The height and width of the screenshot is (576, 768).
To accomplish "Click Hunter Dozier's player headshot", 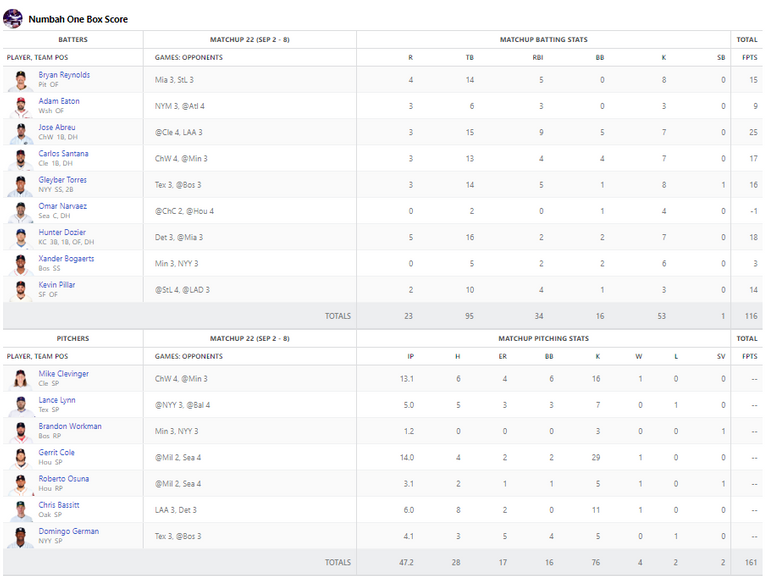I will tap(21, 238).
